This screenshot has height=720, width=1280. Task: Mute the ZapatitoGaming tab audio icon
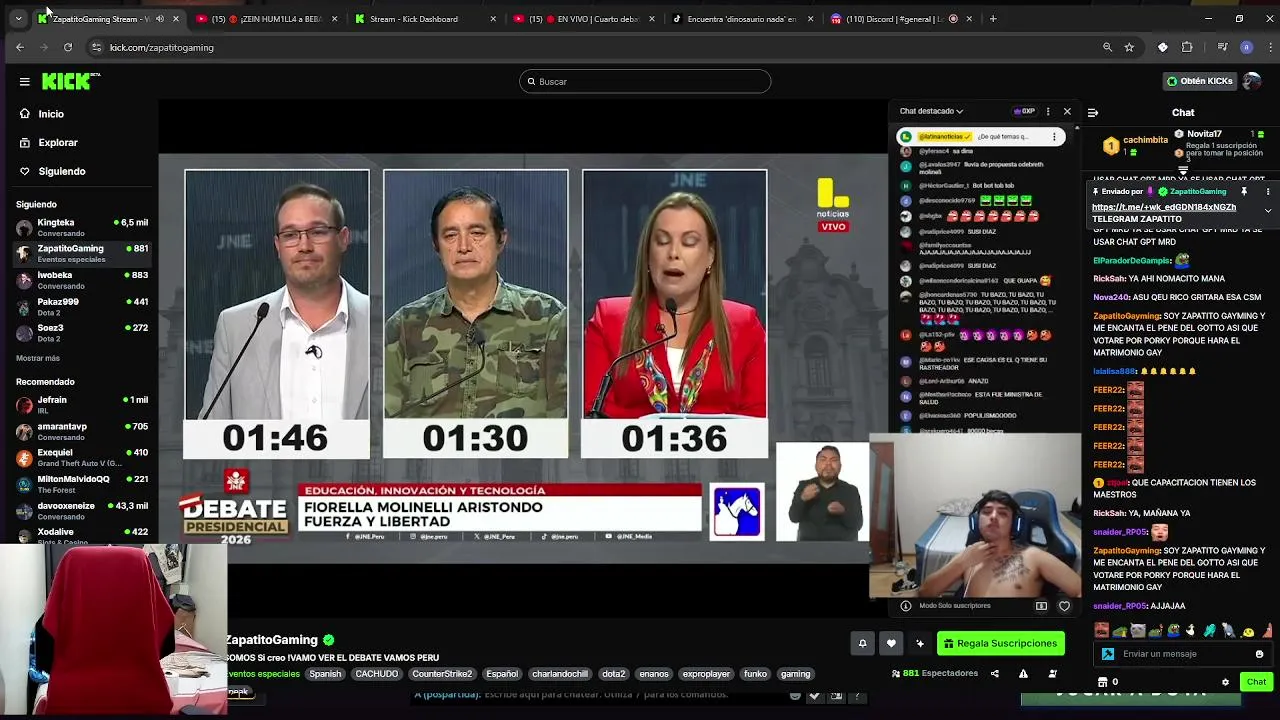point(159,19)
